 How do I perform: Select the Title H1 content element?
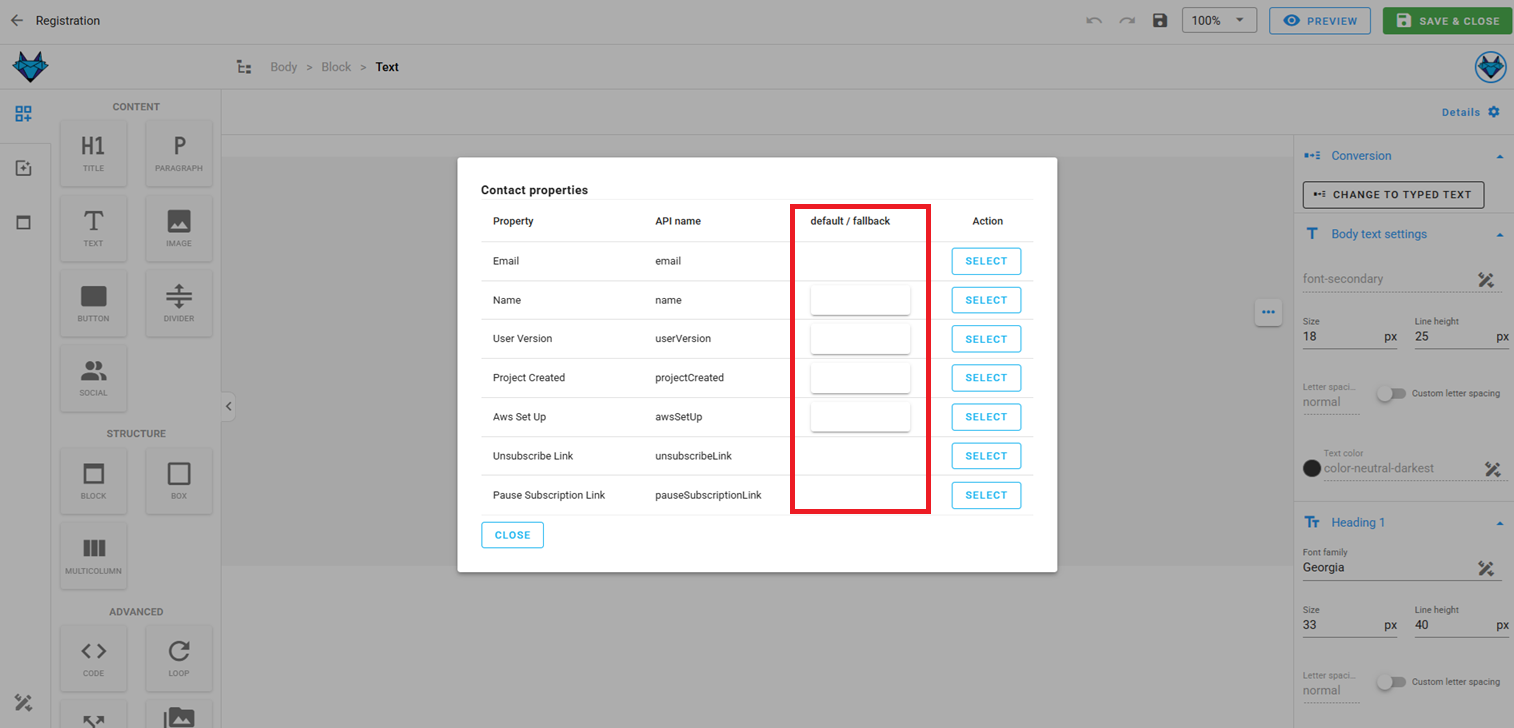click(93, 153)
